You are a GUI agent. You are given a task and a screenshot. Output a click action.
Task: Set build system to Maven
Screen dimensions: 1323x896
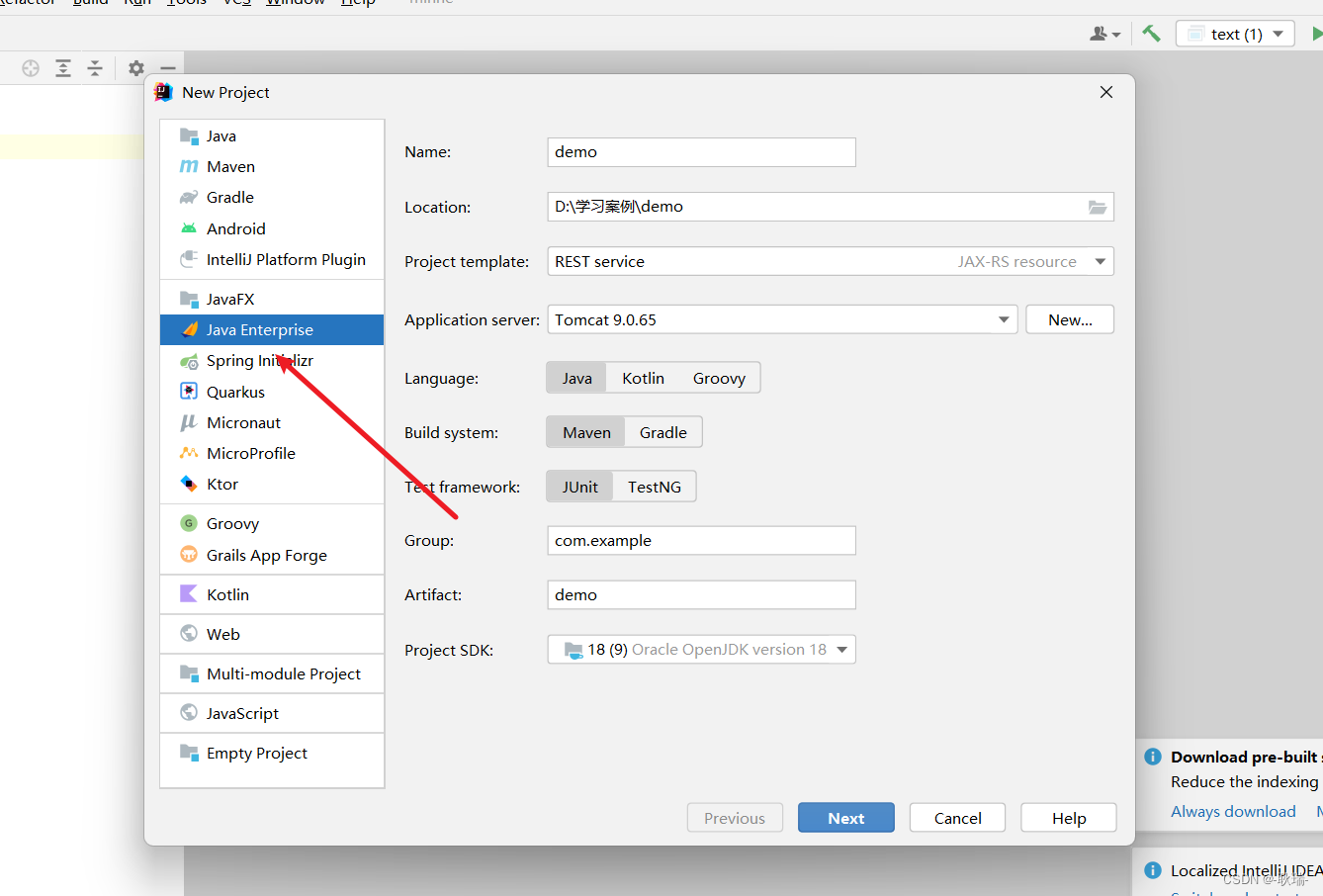click(586, 432)
